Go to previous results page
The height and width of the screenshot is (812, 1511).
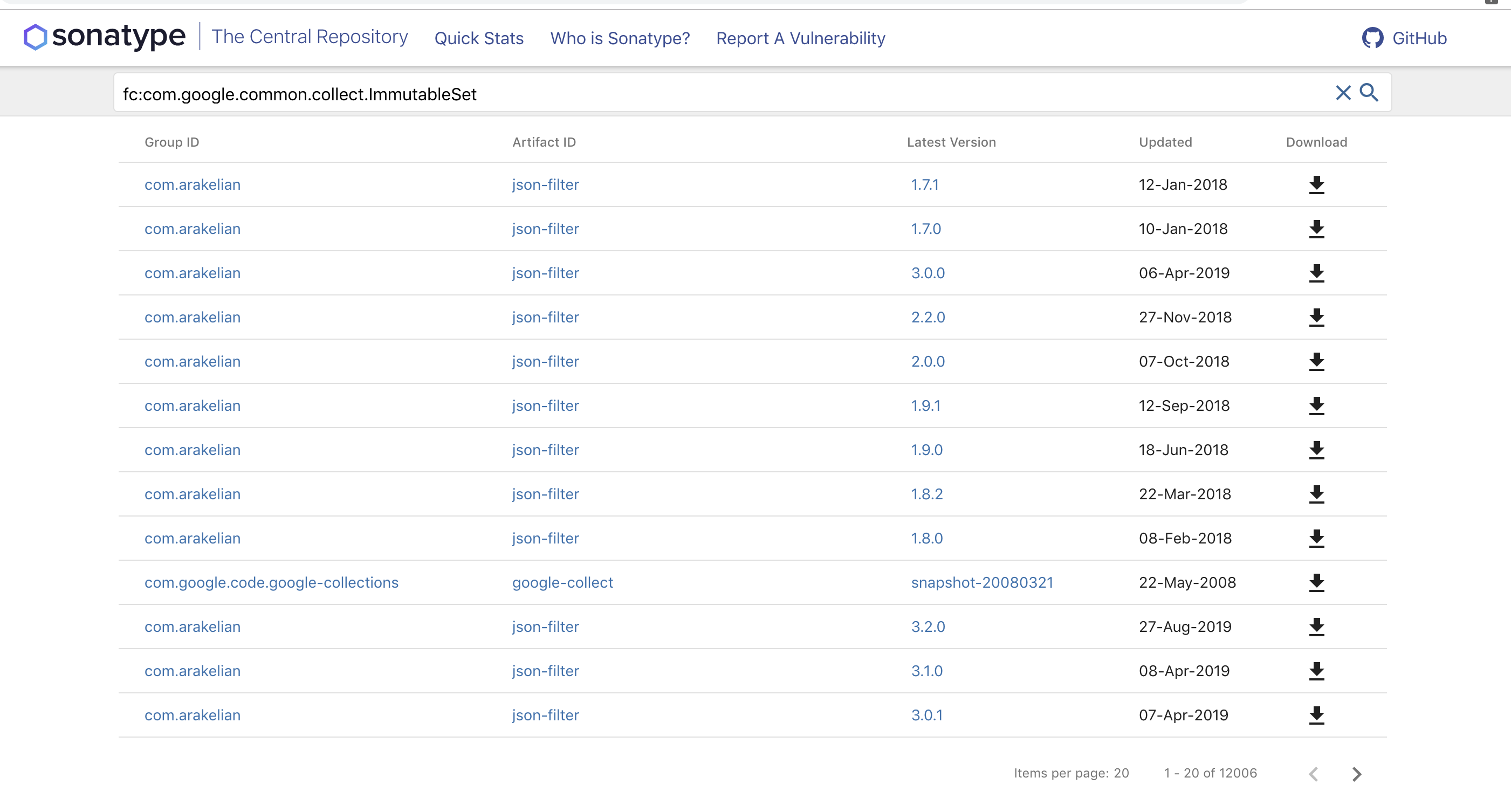coord(1313,774)
